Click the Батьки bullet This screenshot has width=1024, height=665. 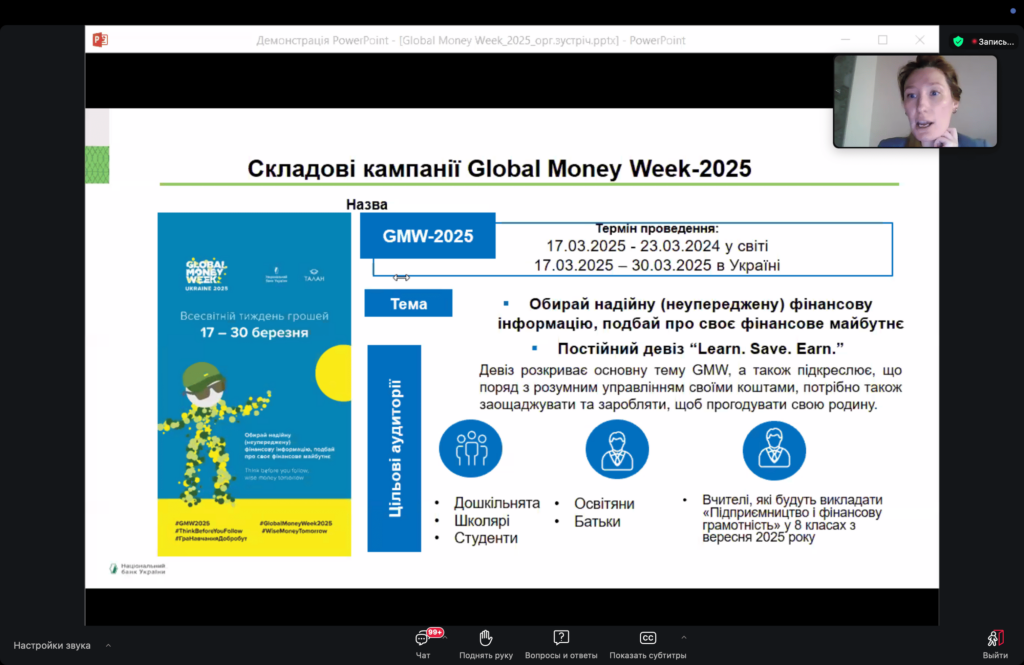click(x=597, y=521)
